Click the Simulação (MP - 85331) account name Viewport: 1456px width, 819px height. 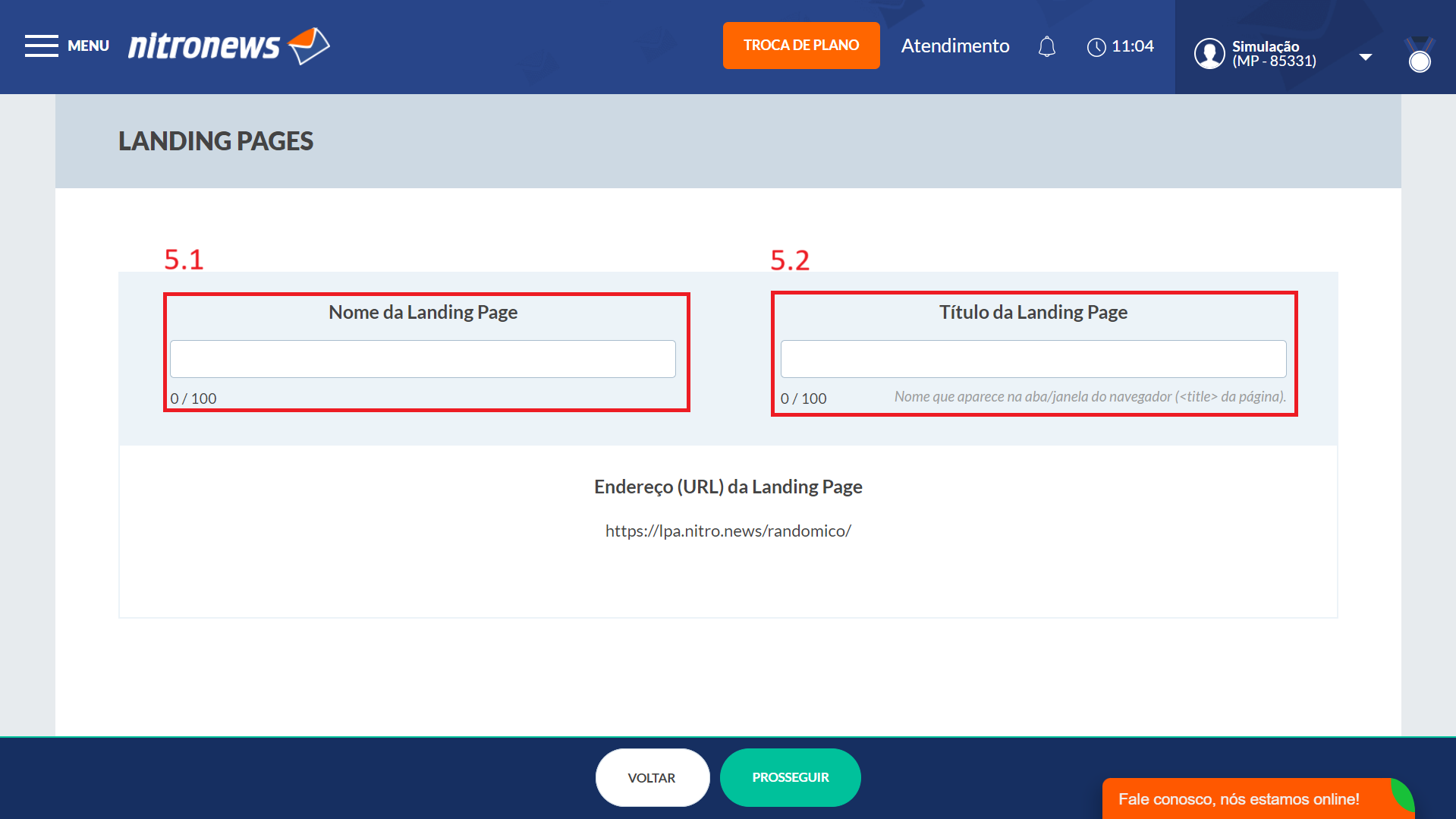pyautogui.click(x=1274, y=54)
